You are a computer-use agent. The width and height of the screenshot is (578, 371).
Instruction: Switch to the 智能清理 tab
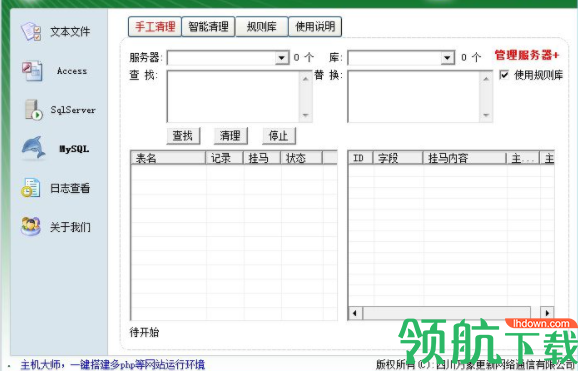coord(208,27)
